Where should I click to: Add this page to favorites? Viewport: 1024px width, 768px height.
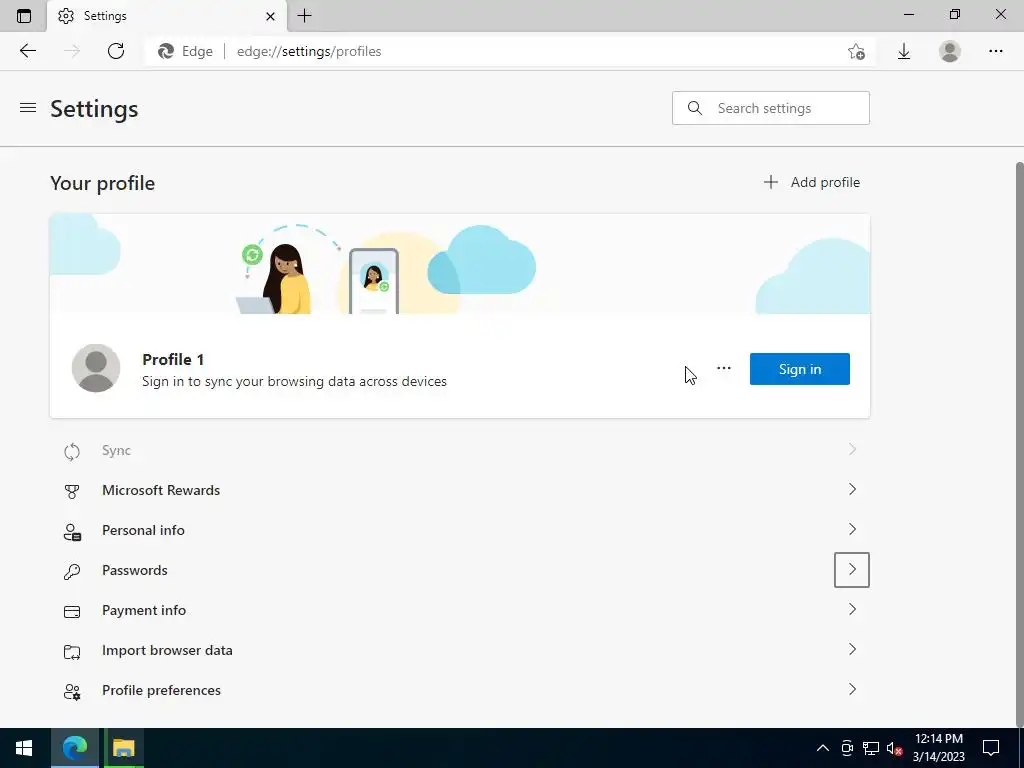856,51
